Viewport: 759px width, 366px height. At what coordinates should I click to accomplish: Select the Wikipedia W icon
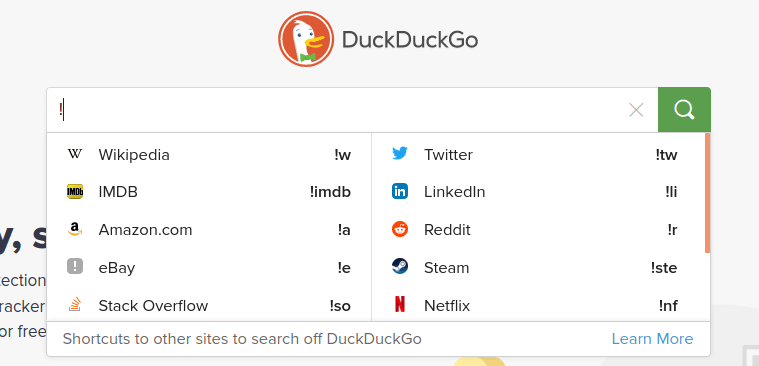(x=75, y=154)
